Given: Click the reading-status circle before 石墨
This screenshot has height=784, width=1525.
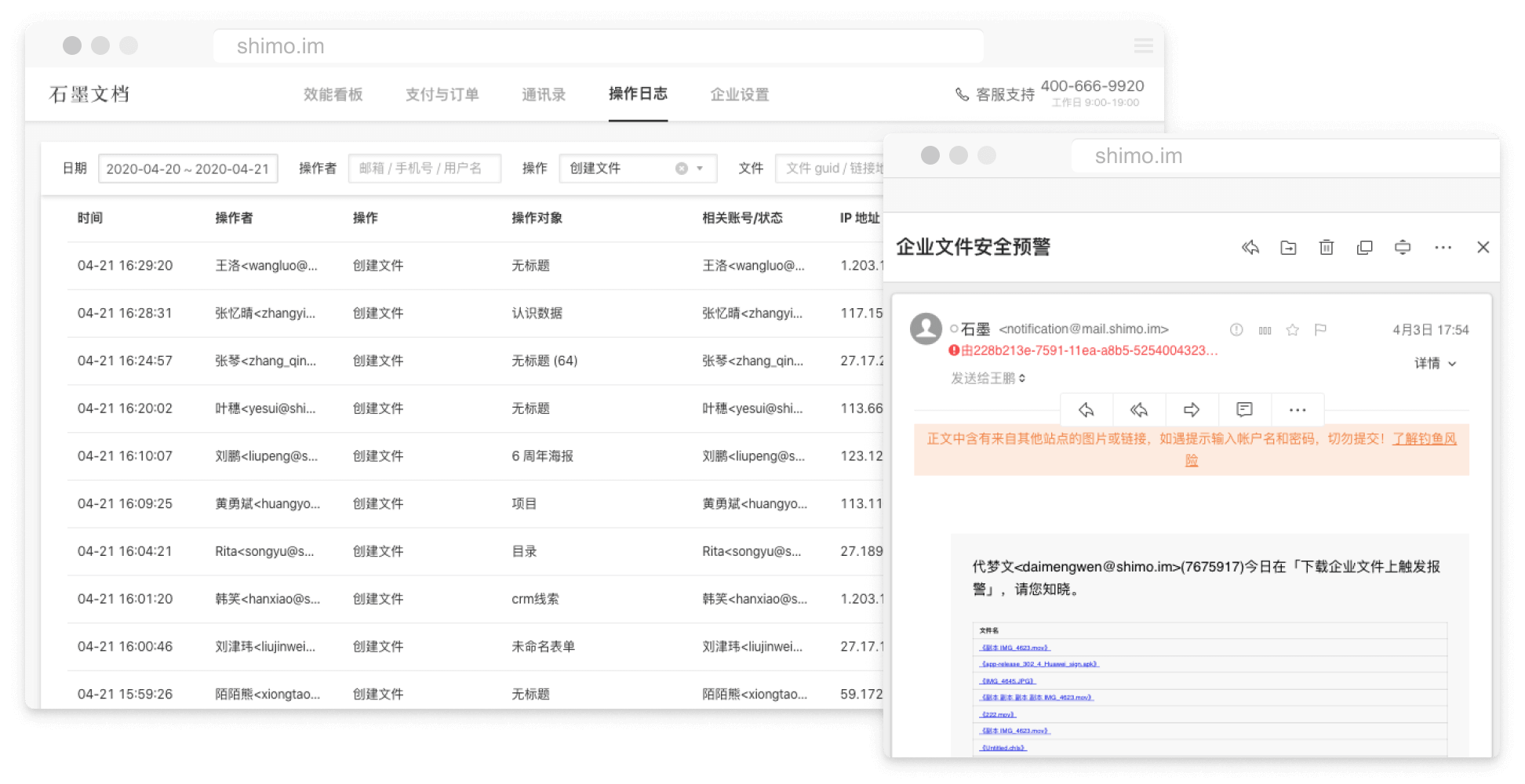Looking at the screenshot, I should (x=954, y=329).
